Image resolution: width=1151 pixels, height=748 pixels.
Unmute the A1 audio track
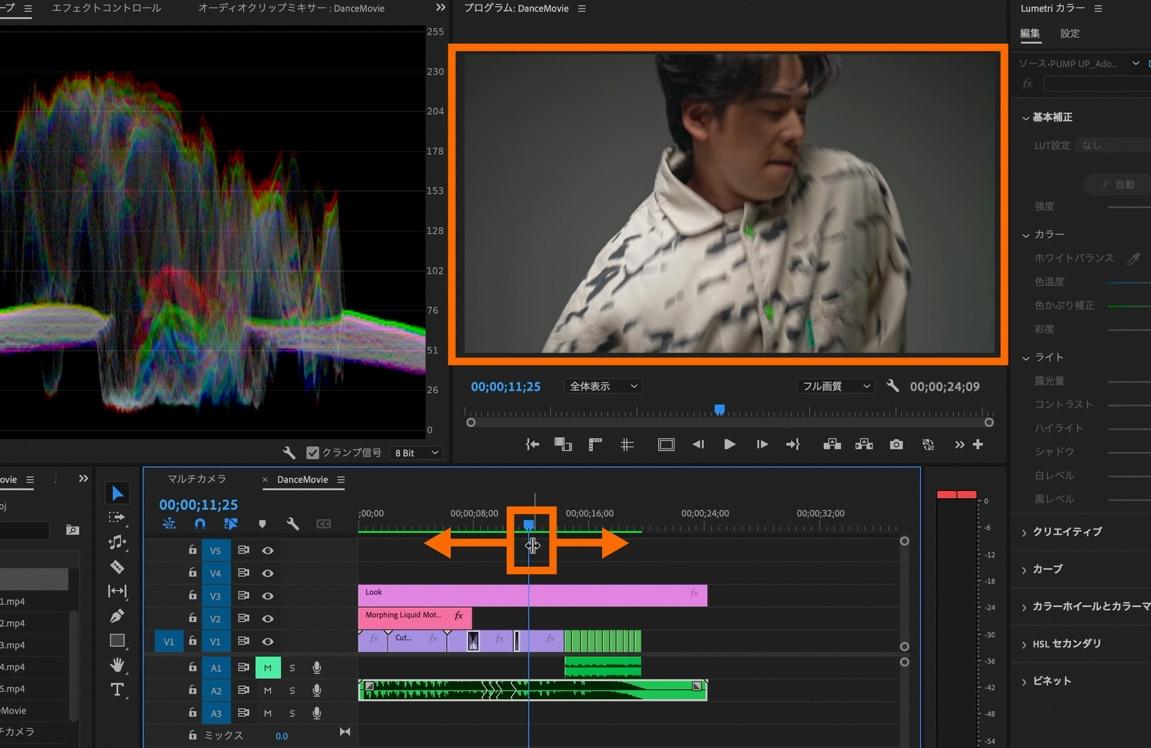click(x=267, y=667)
